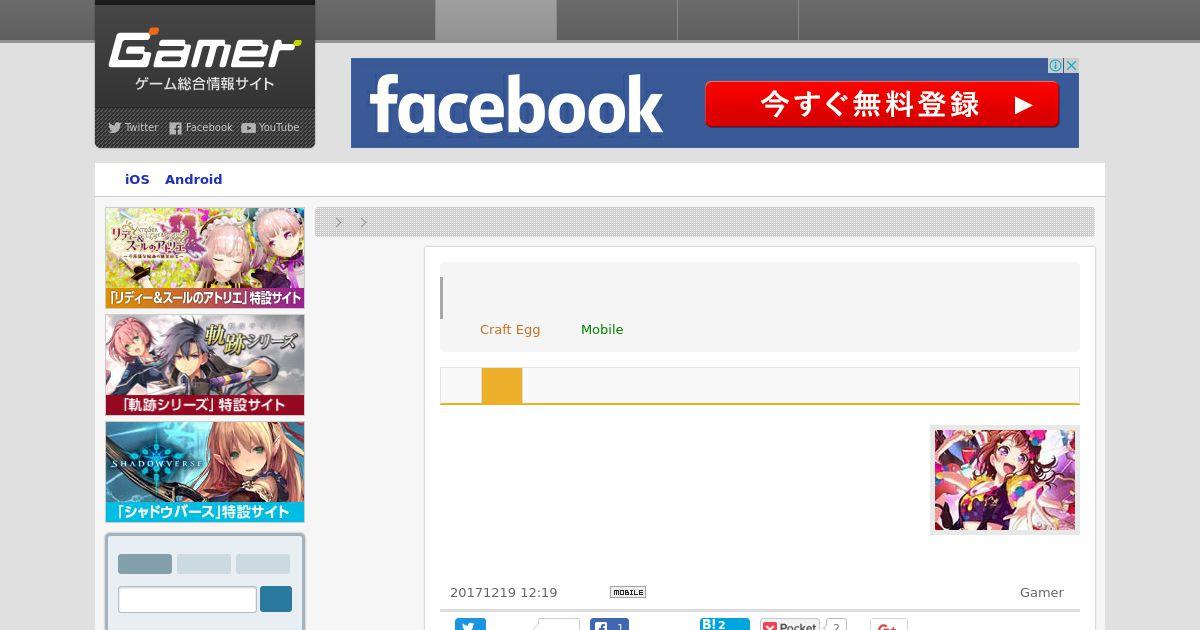Image resolution: width=1200 pixels, height=630 pixels.
Task: Focus the sidebar search text field
Action: click(x=187, y=599)
